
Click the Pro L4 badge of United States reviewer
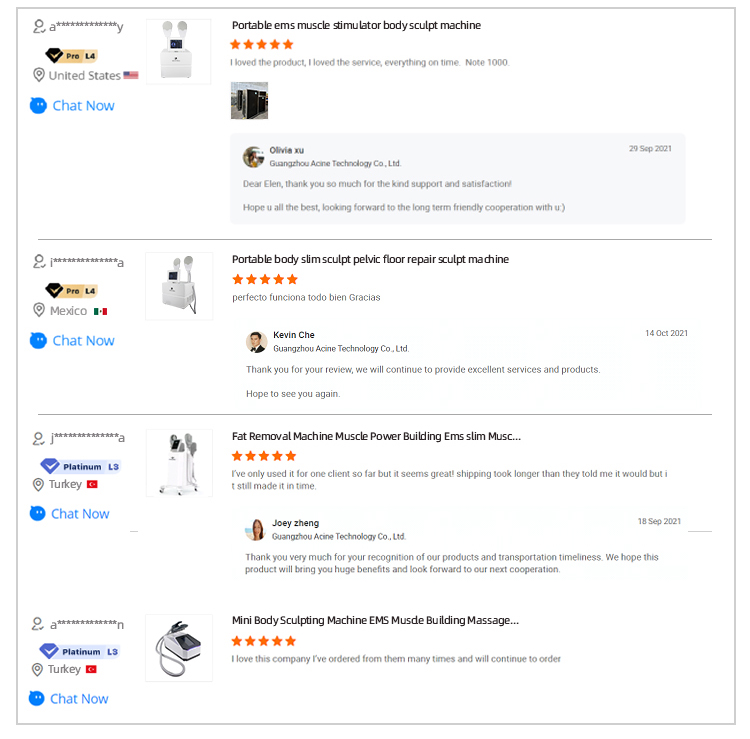72,56
